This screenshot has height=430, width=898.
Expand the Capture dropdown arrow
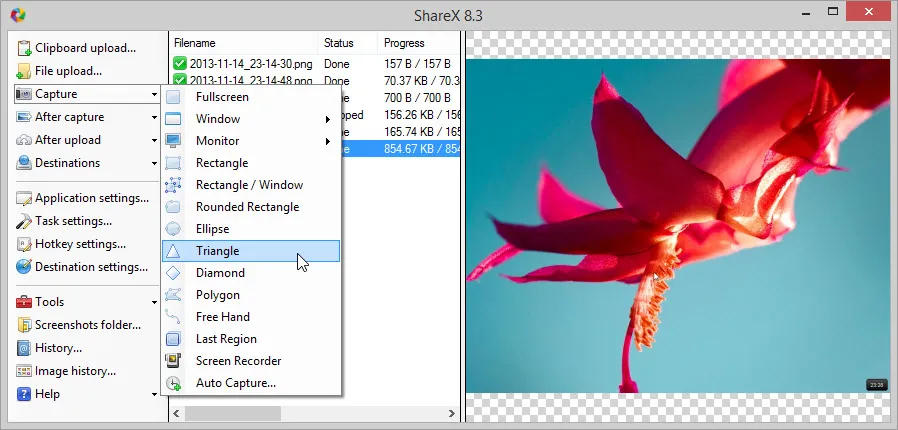coord(155,94)
